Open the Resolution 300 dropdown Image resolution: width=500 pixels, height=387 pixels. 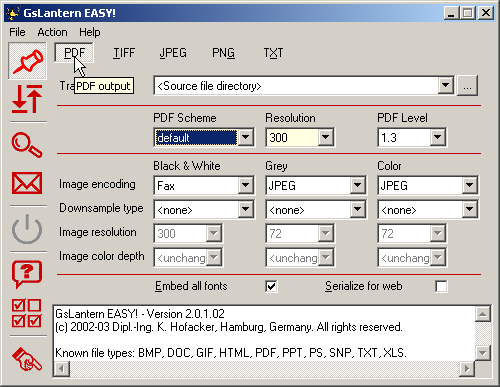pyautogui.click(x=325, y=137)
